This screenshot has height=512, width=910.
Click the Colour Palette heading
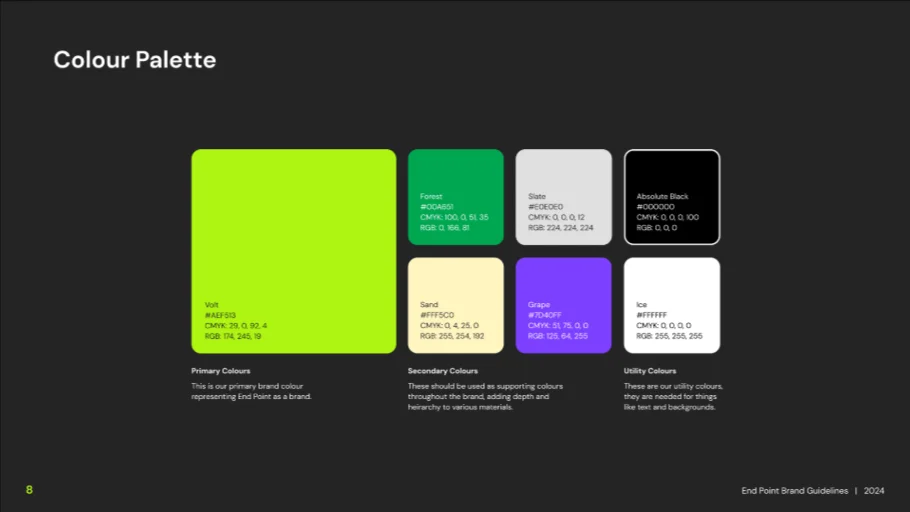[x=135, y=60]
